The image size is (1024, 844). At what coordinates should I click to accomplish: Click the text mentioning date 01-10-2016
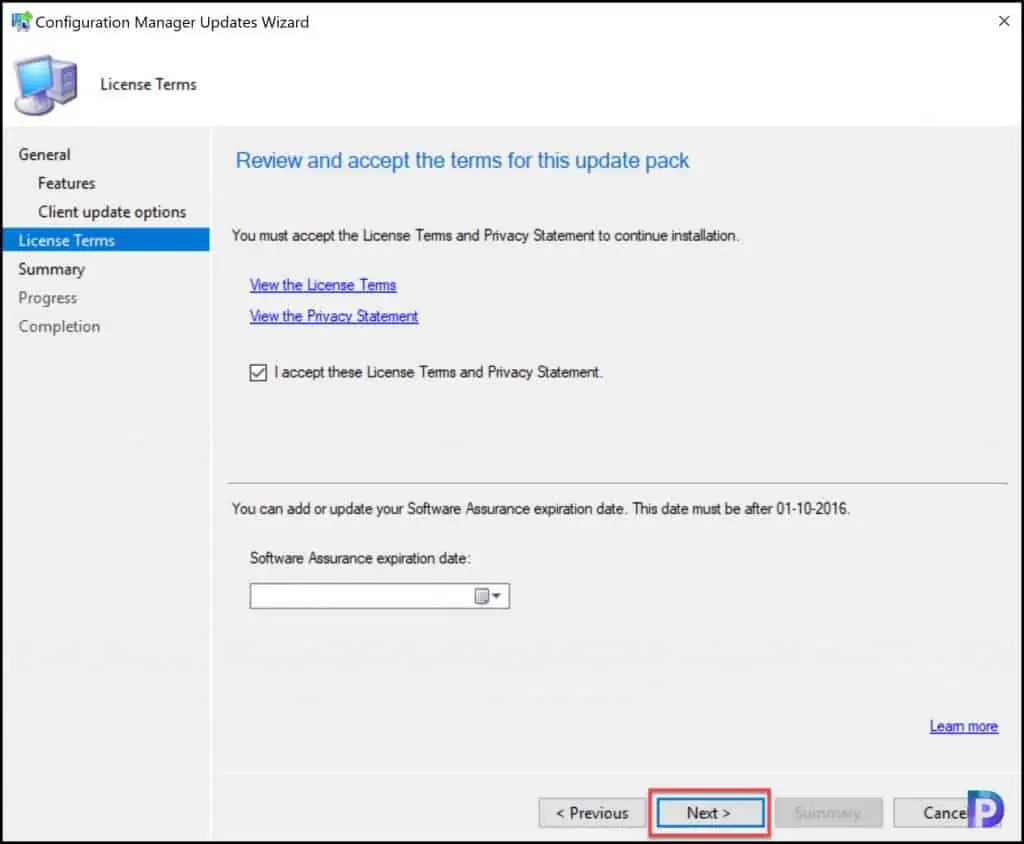coord(541,508)
